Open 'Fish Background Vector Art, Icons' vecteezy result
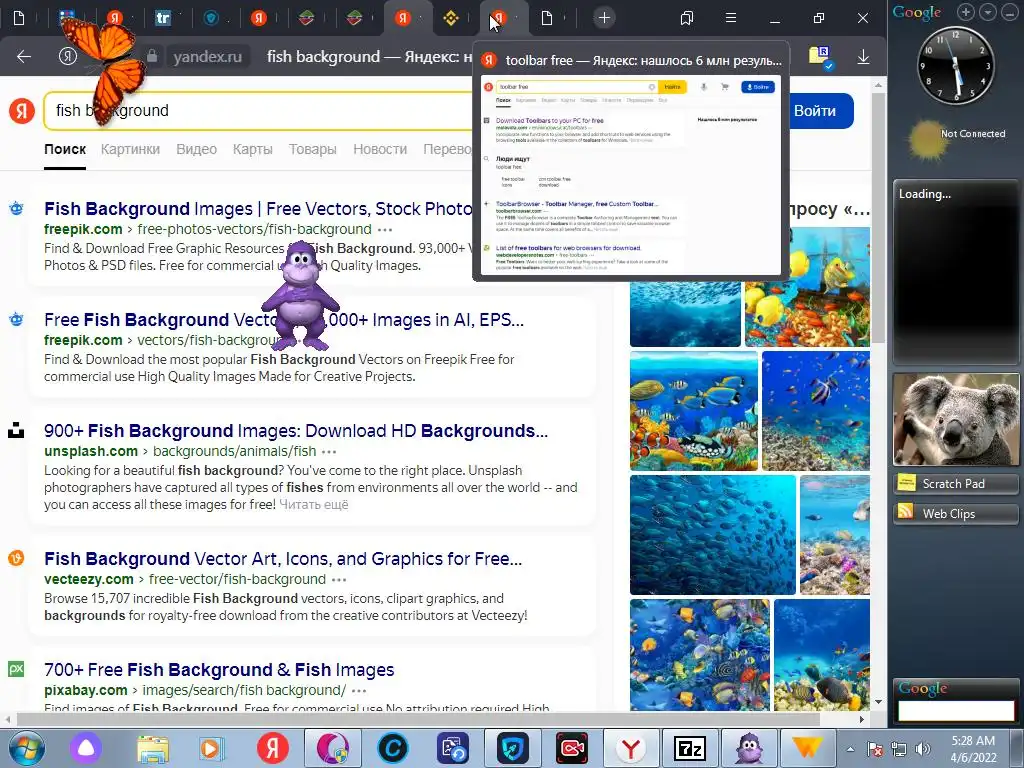 283,559
